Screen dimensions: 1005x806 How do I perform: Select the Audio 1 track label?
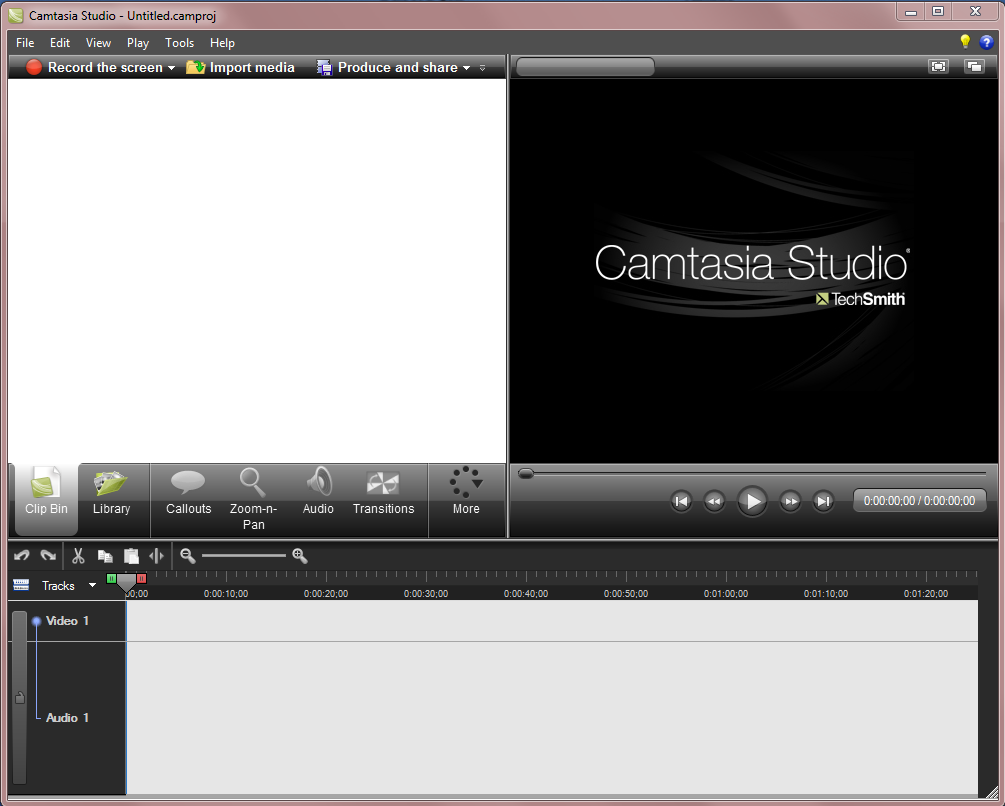coord(67,718)
